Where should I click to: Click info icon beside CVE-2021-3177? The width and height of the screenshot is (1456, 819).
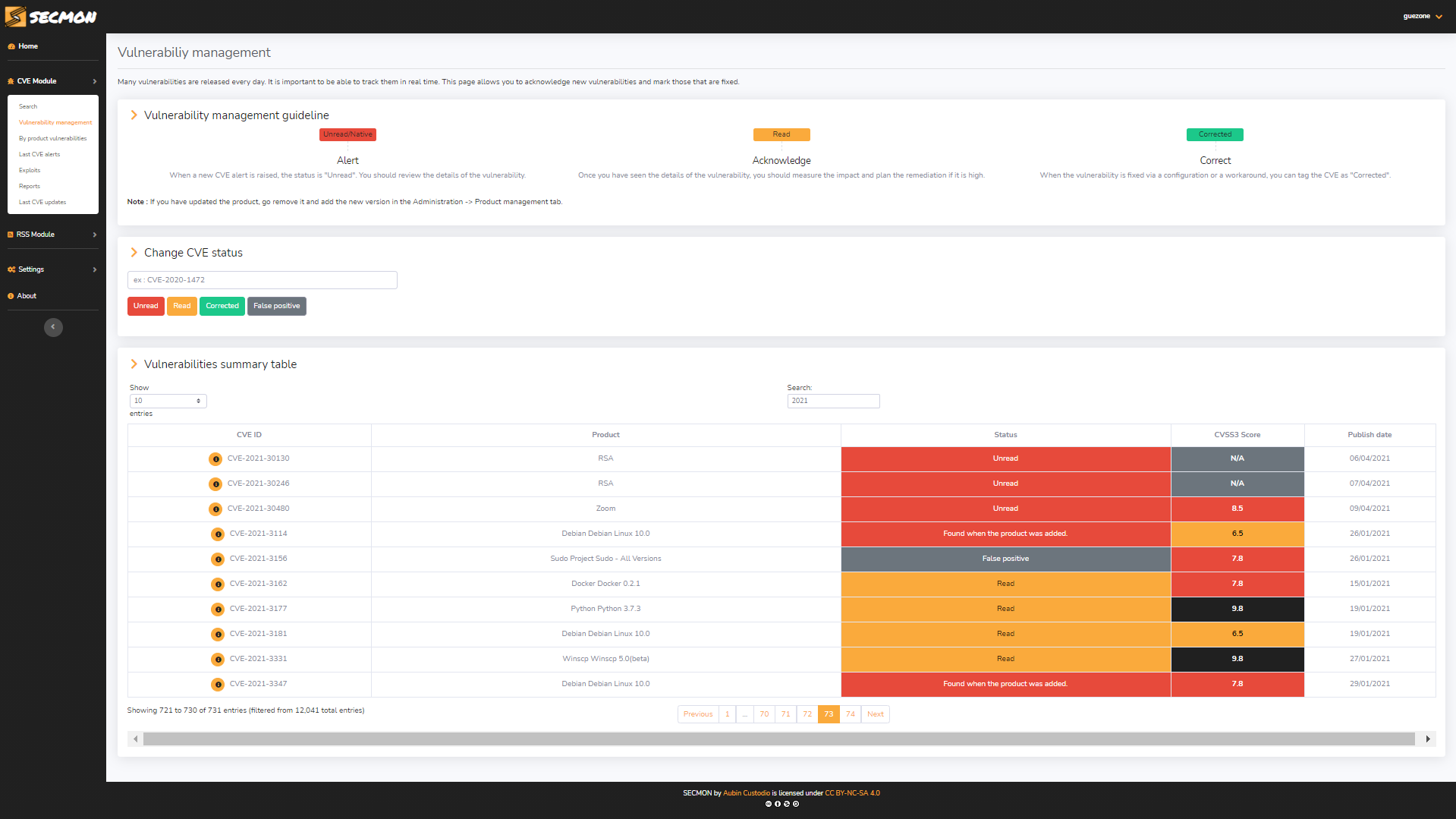tap(218, 610)
